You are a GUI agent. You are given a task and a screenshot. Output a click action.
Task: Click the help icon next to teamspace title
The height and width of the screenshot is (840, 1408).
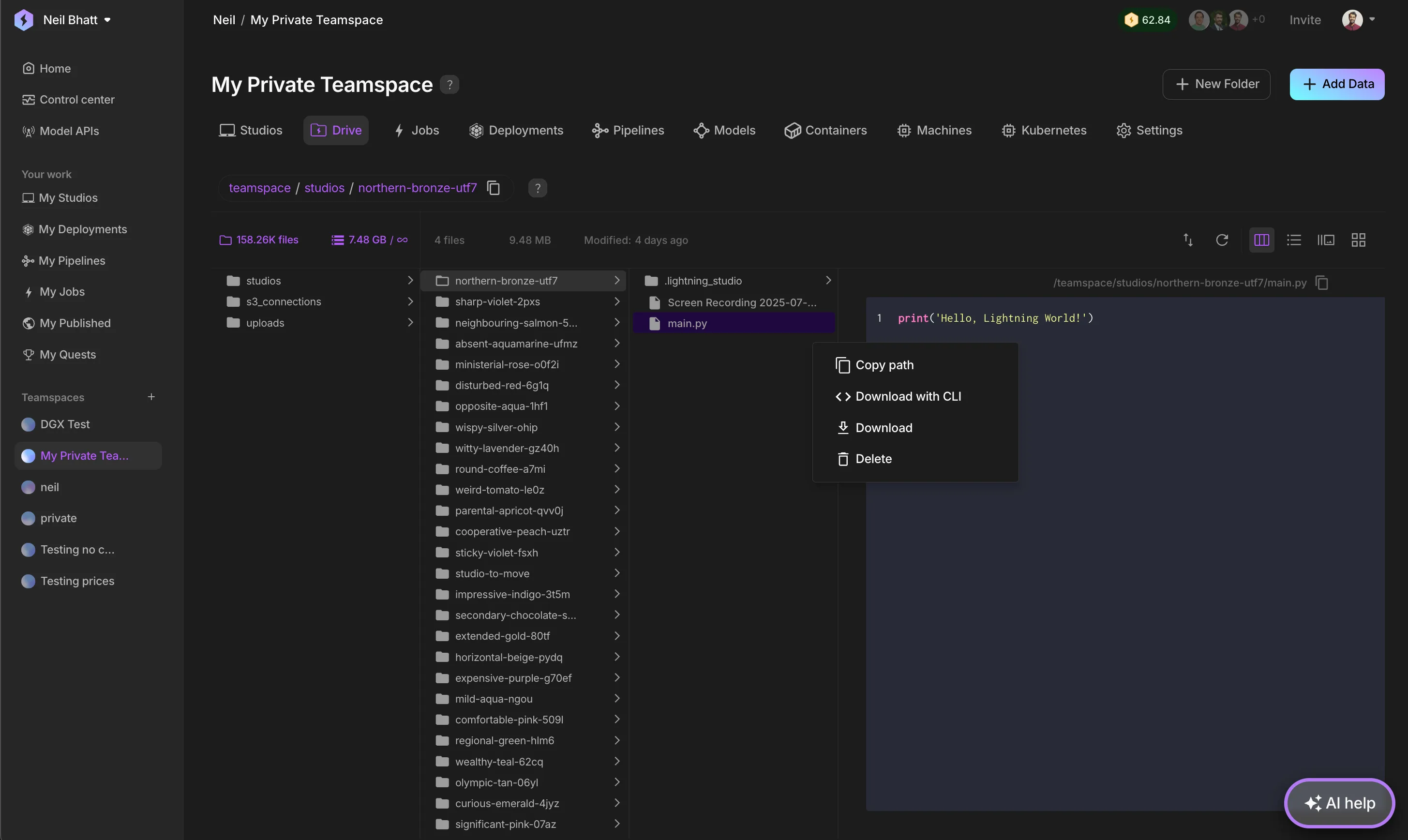[449, 85]
